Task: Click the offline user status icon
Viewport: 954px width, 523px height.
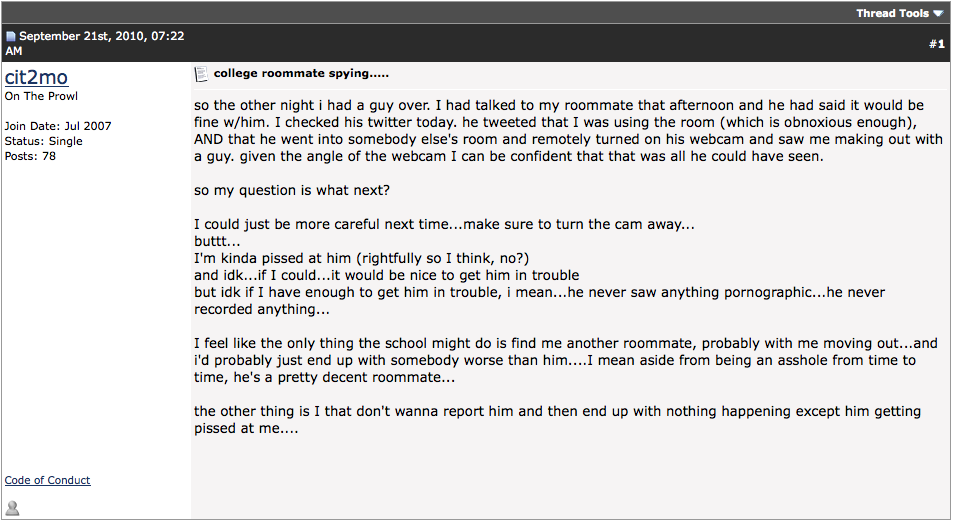Action: (12, 507)
